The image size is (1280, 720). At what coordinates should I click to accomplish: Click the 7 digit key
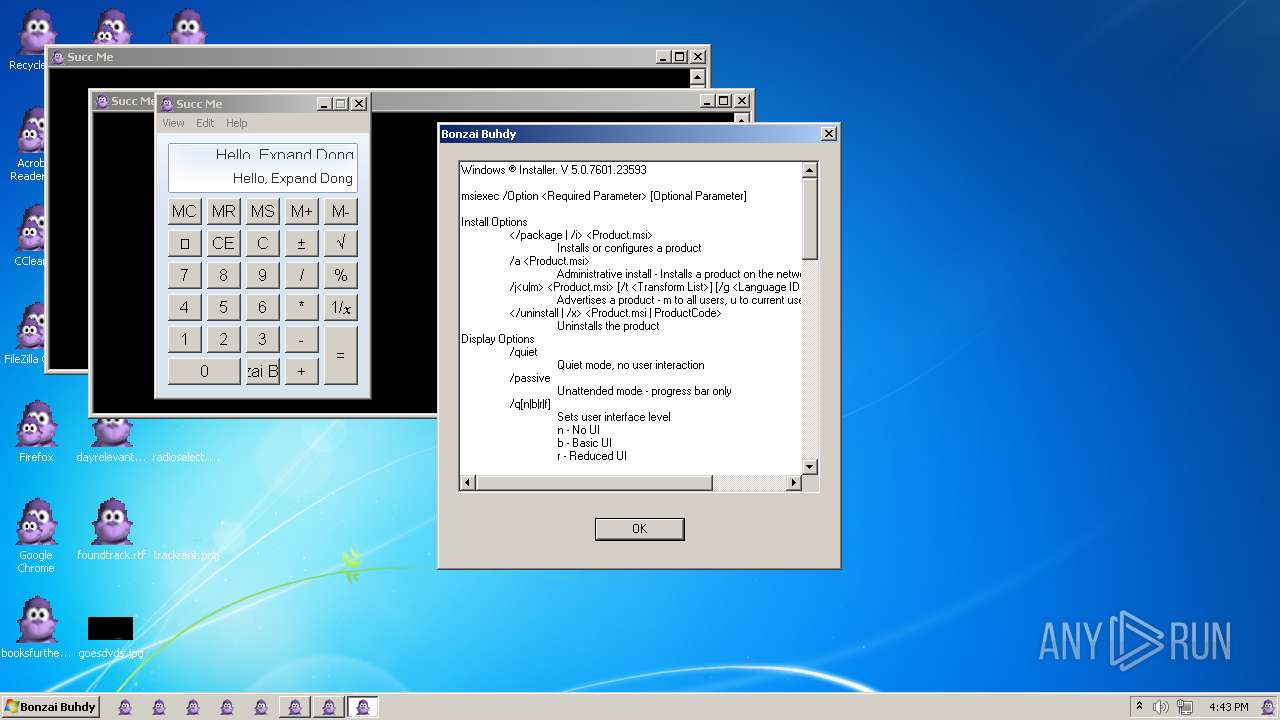[x=184, y=275]
